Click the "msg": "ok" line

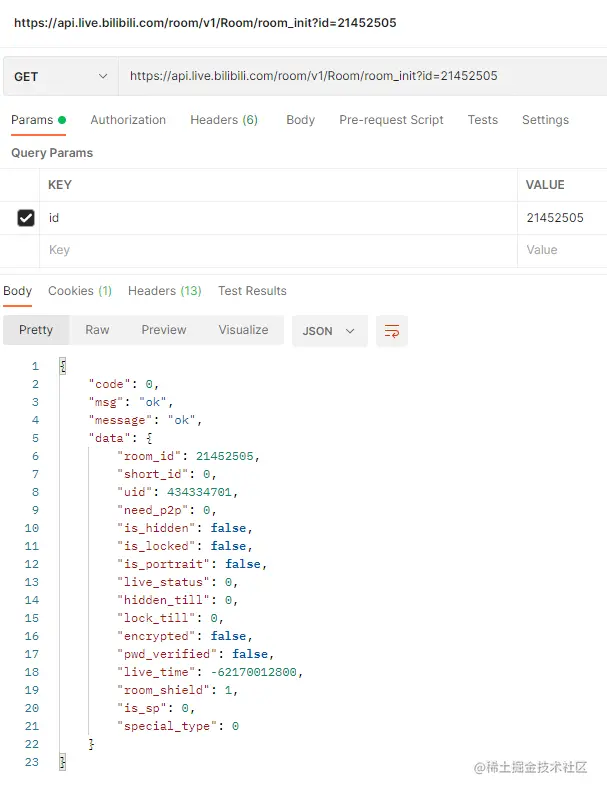pos(131,402)
